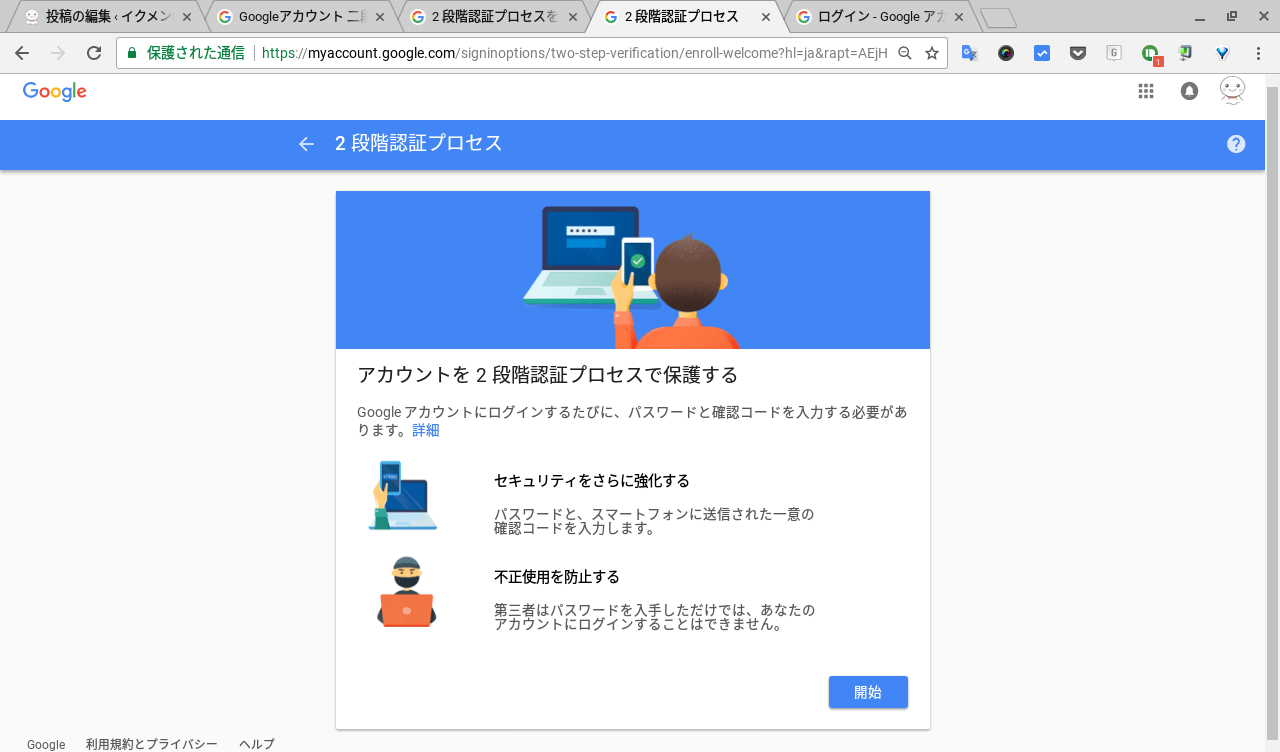Image resolution: width=1280 pixels, height=752 pixels.
Task: Switch to the Googleアカウント tab
Action: tap(301, 17)
